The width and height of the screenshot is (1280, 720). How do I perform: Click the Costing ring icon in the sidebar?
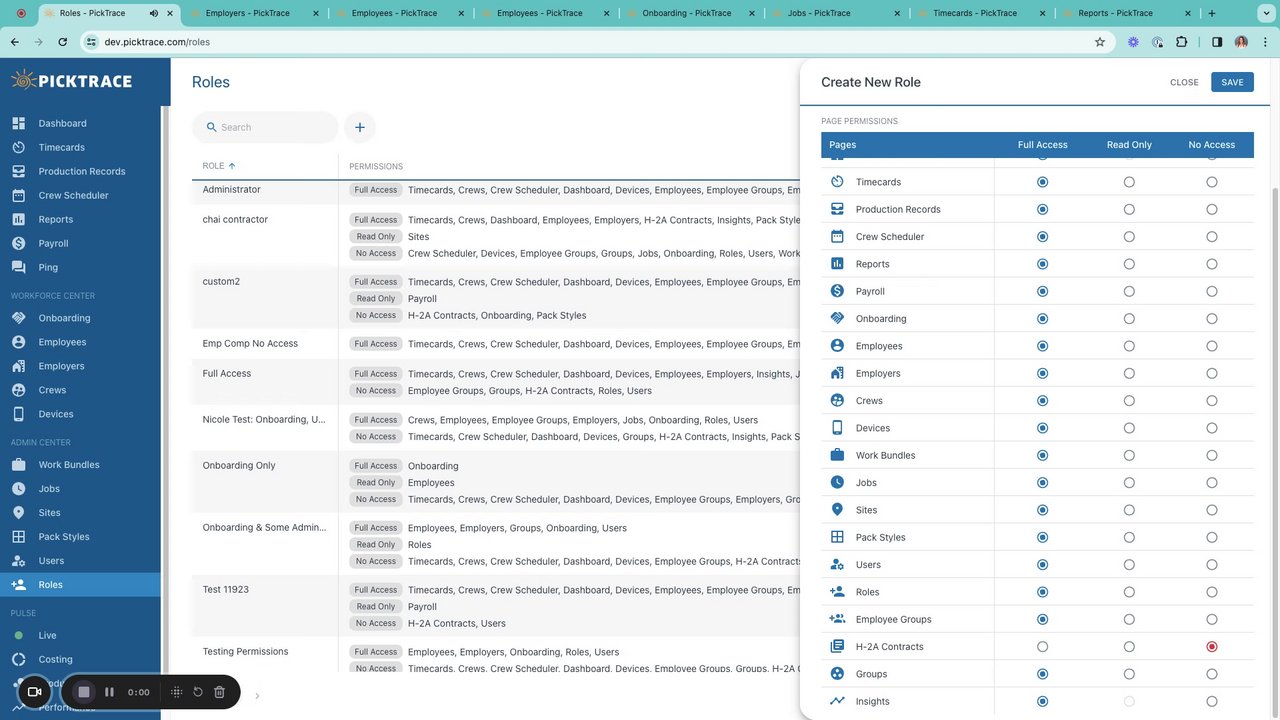tap(18, 659)
